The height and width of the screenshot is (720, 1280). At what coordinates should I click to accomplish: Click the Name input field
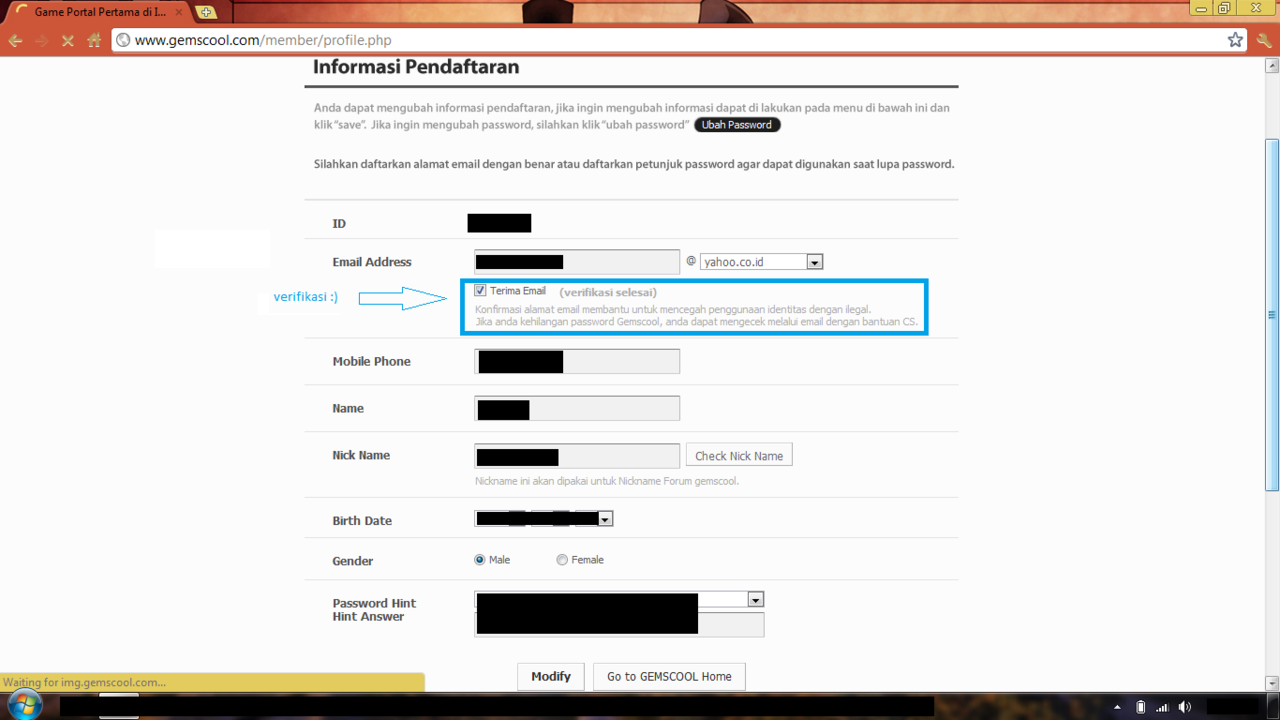click(x=577, y=408)
